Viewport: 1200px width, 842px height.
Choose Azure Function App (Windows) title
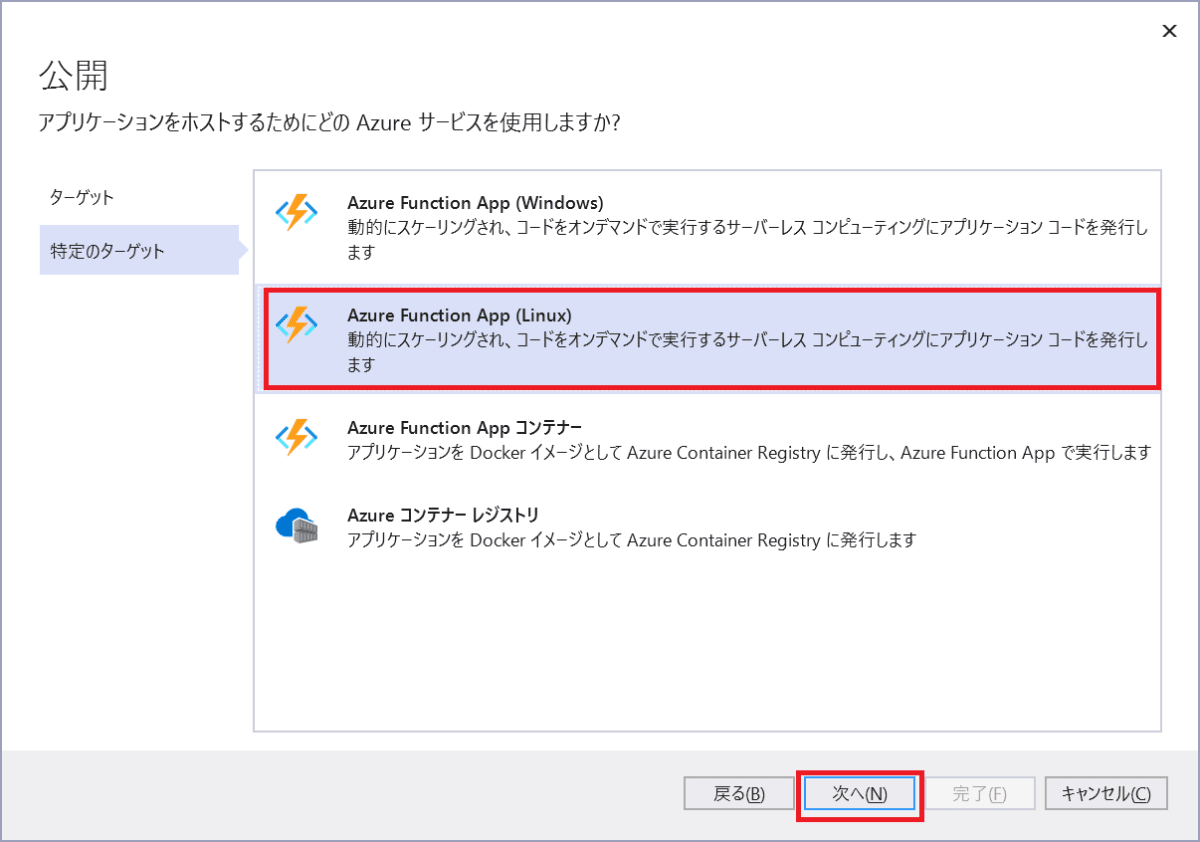click(x=475, y=203)
